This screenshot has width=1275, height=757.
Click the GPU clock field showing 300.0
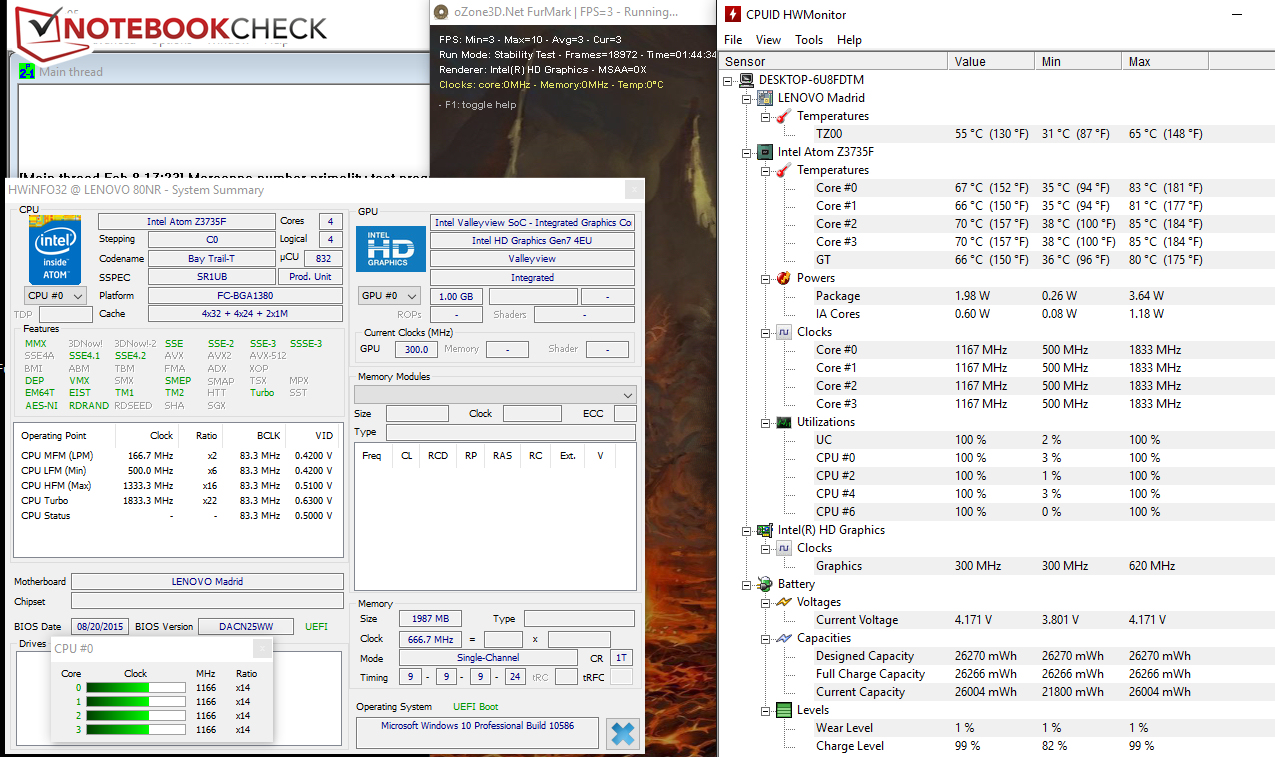[x=416, y=349]
